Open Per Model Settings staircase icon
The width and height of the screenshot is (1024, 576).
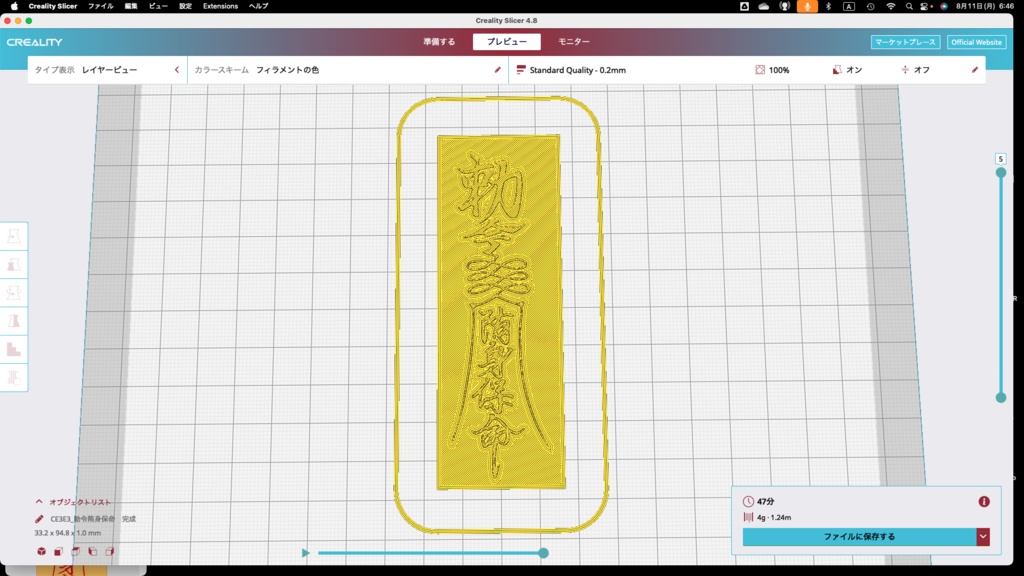click(x=14, y=349)
